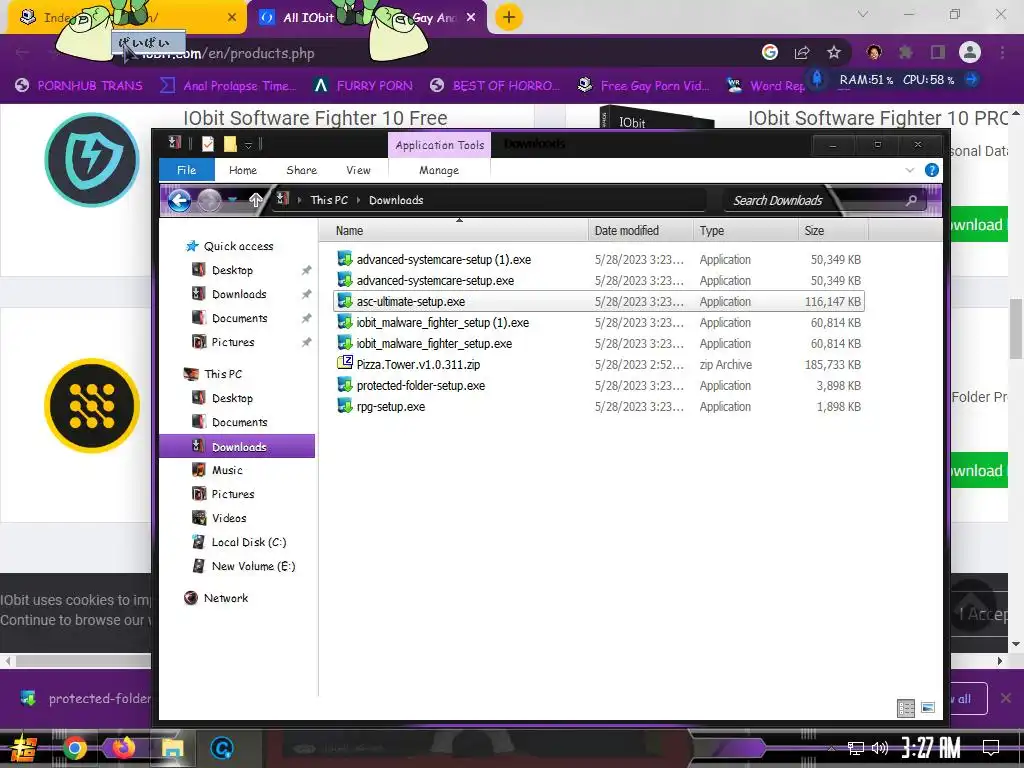Go back with Explorer back arrow

(x=180, y=200)
